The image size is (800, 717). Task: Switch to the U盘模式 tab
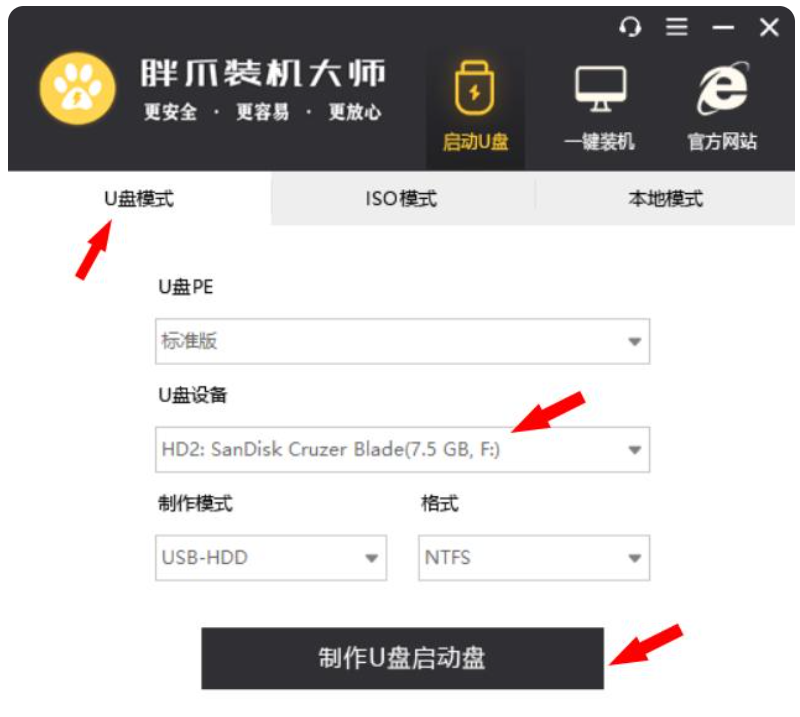139,199
